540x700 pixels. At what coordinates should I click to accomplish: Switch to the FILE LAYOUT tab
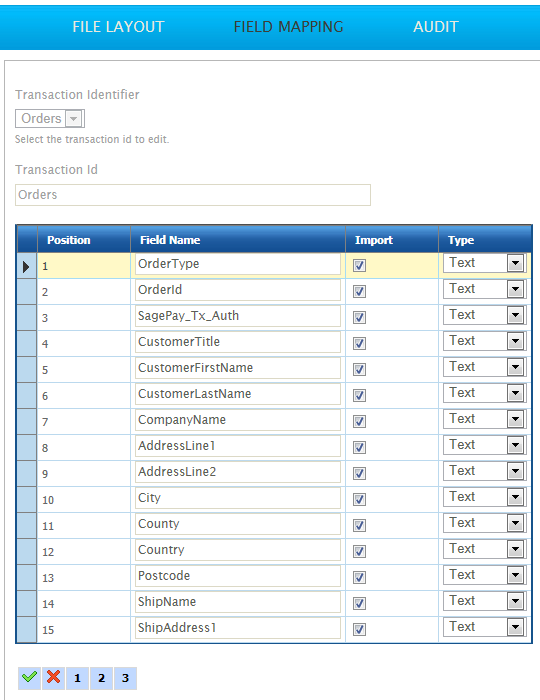pyautogui.click(x=118, y=27)
